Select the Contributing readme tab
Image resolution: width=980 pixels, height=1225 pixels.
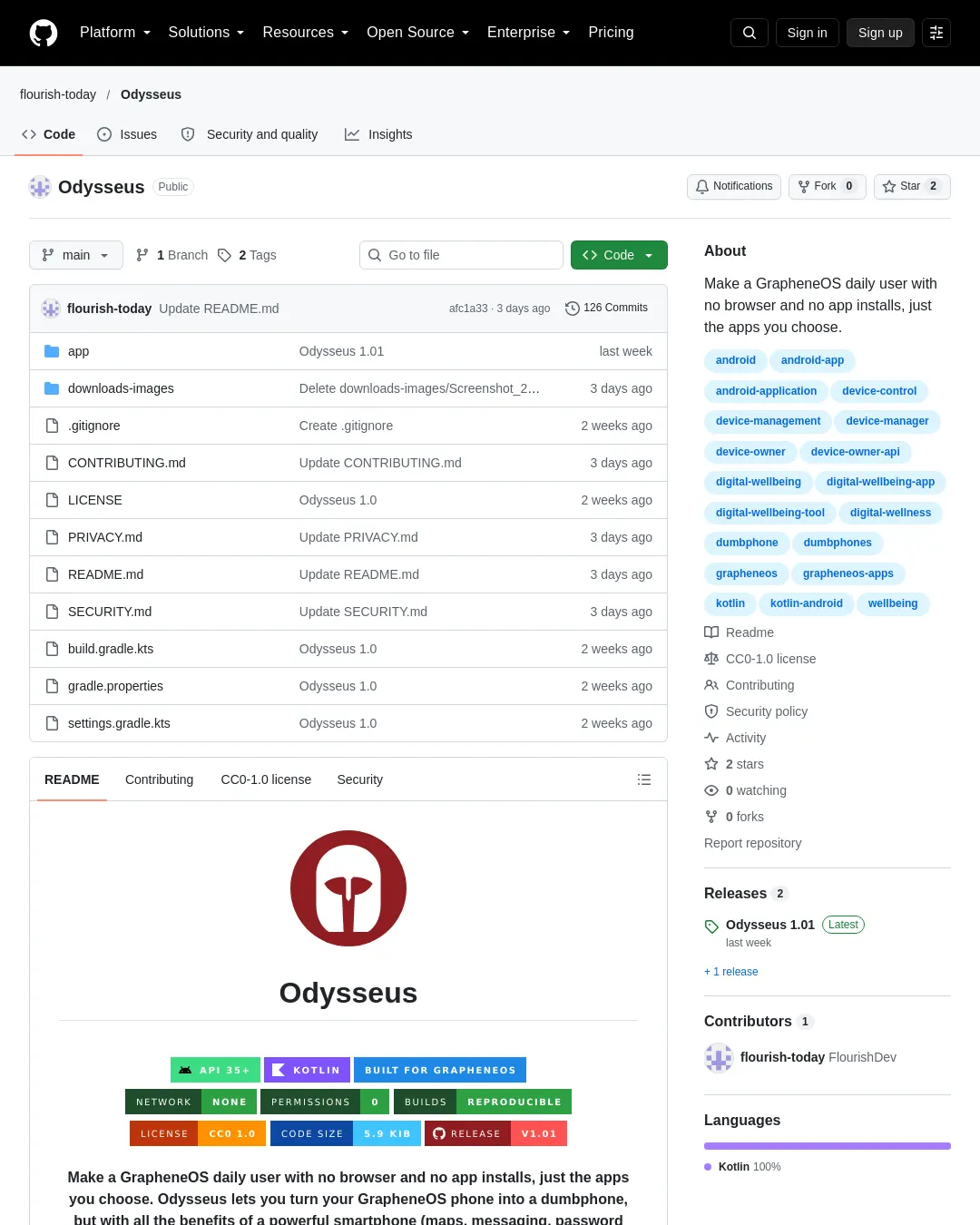(159, 779)
